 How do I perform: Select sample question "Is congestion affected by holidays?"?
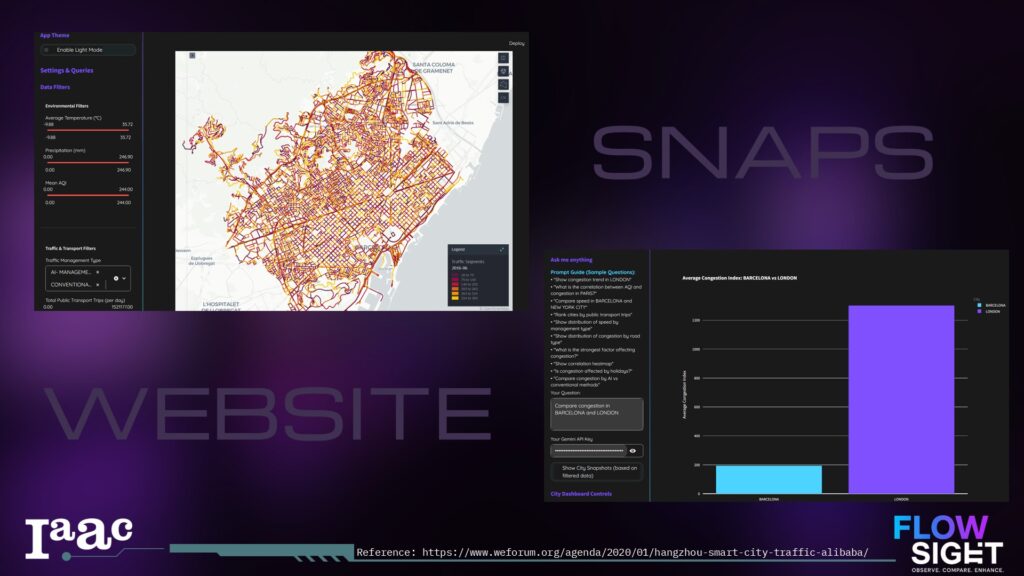(x=592, y=371)
